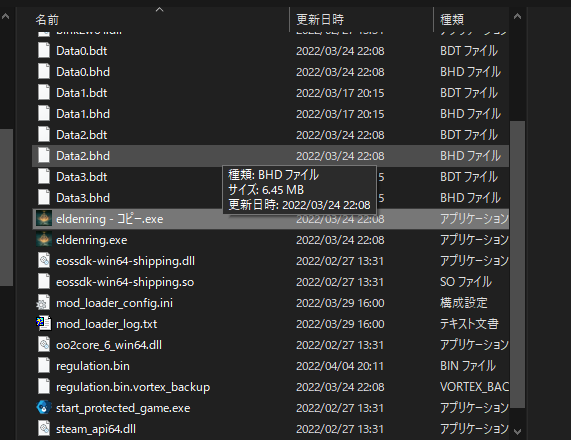Click the start_protected_game.exe icon
Viewport: 571px width, 440px height.
click(44, 408)
